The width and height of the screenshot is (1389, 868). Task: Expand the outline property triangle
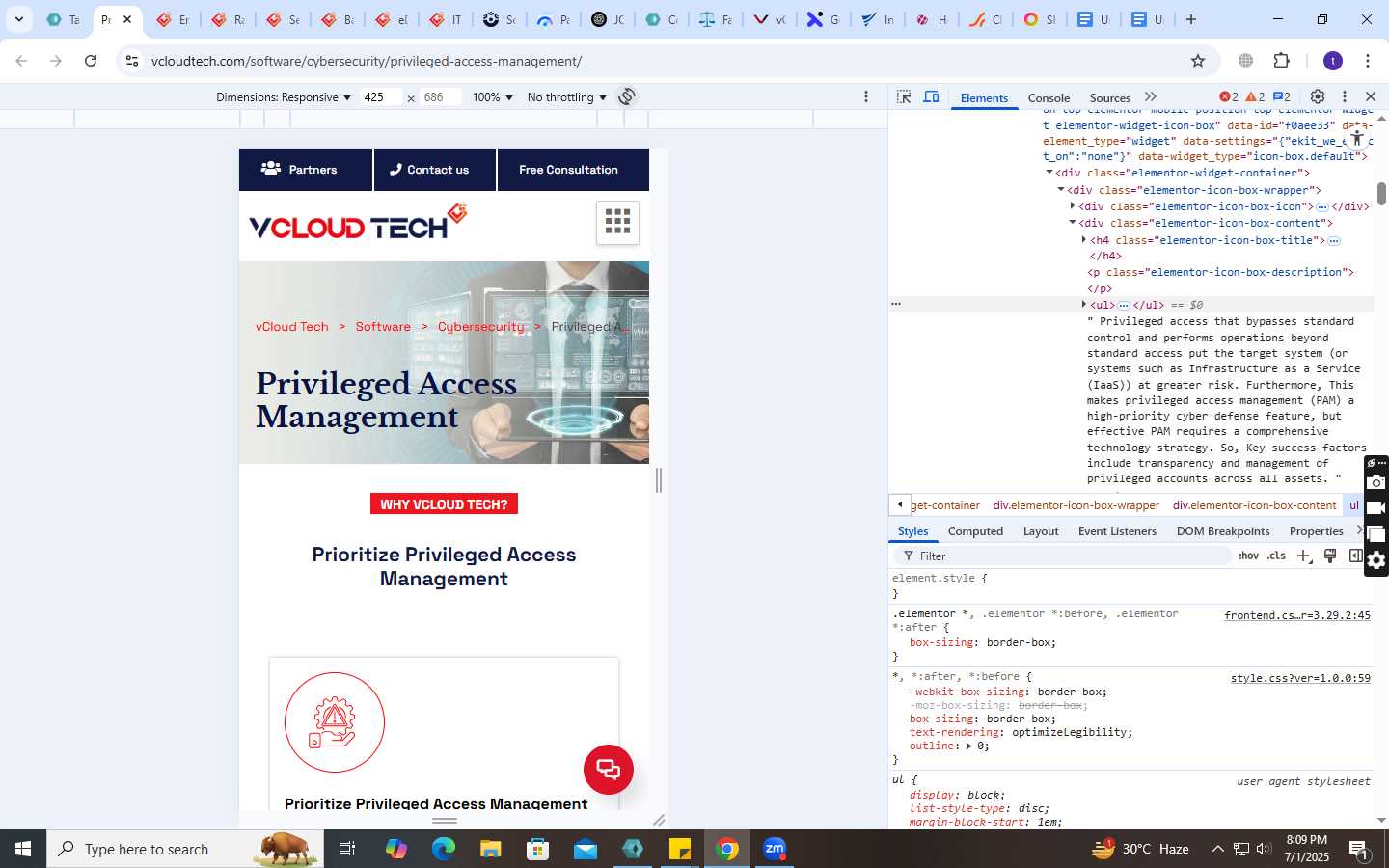coord(969,746)
